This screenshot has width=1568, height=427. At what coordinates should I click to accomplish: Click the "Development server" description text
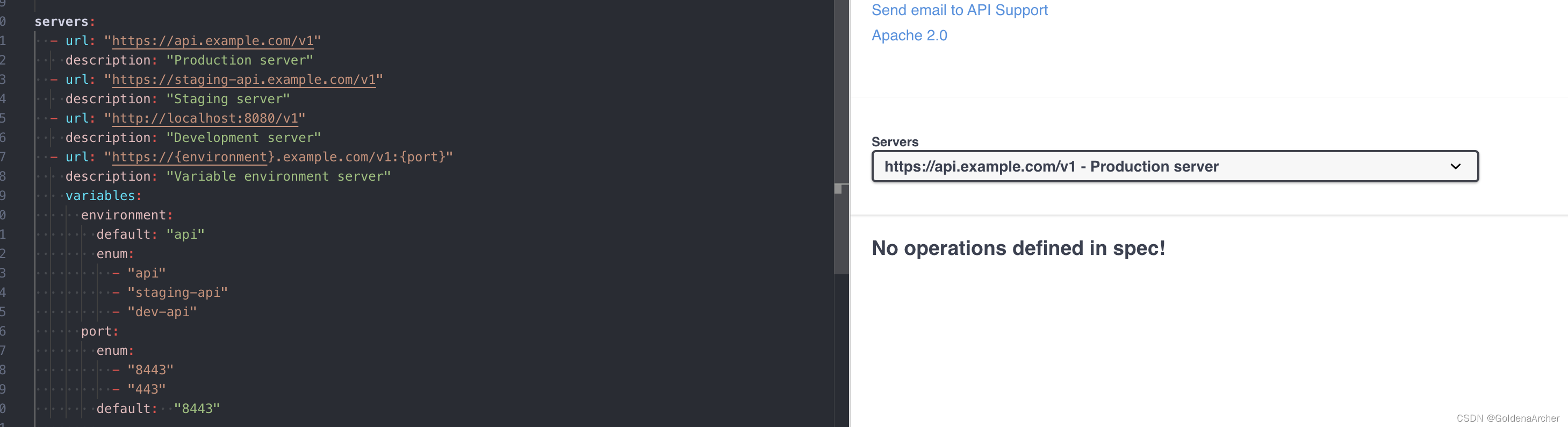(243, 138)
